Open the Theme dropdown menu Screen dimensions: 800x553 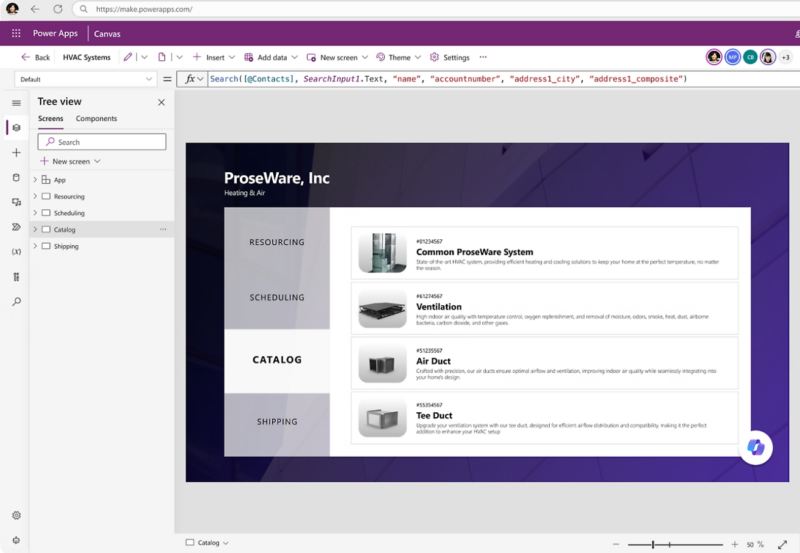[x=398, y=57]
